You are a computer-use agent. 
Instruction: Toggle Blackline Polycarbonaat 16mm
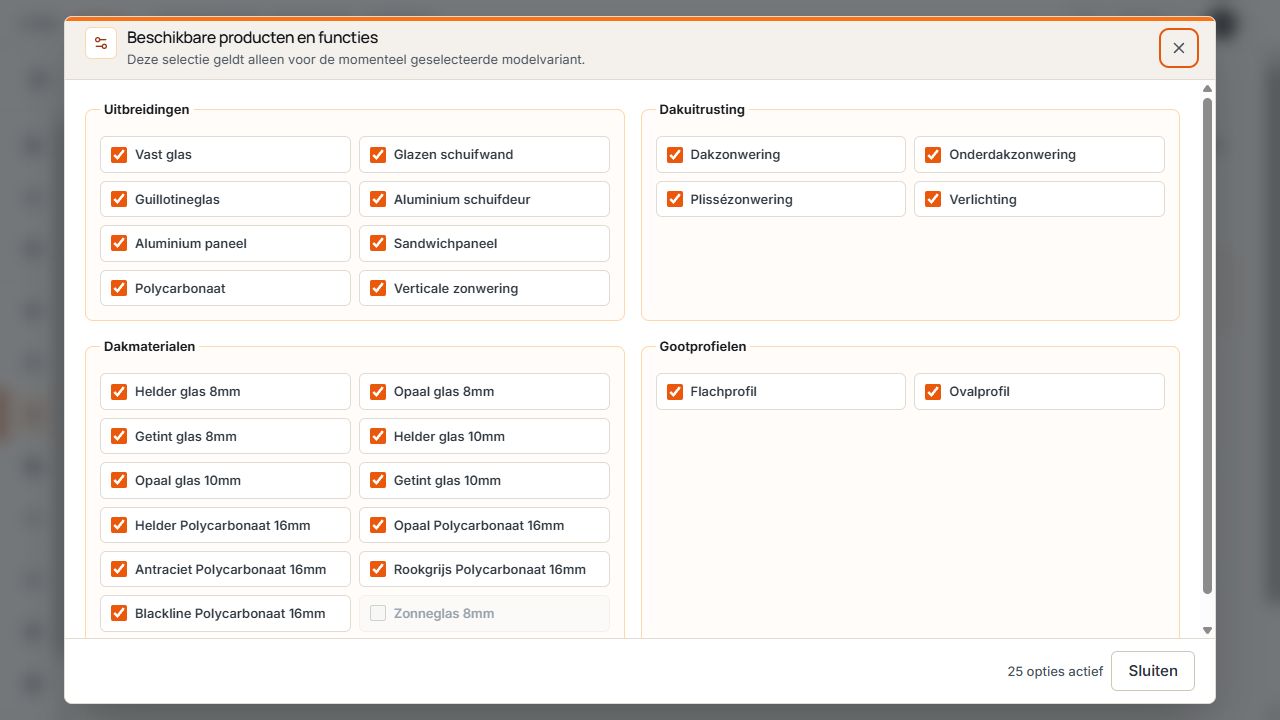[x=119, y=613]
